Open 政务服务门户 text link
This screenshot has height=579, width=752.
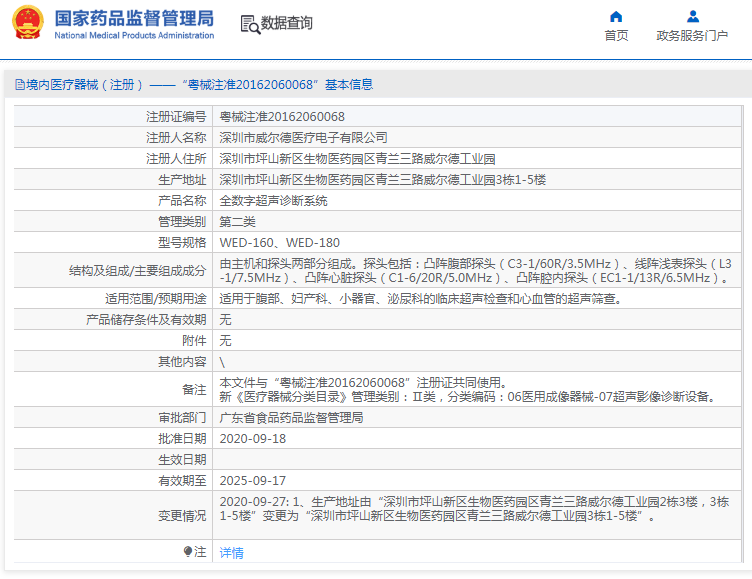[692, 35]
